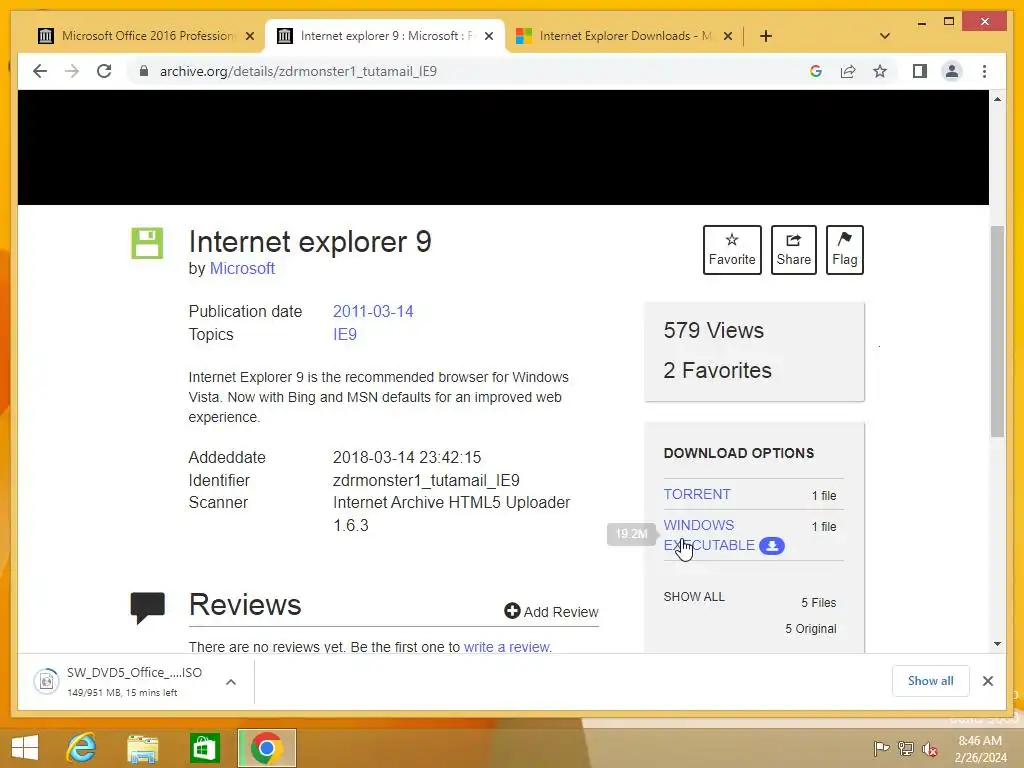Click SHOW ALL download files
This screenshot has width=1024, height=768.
point(694,597)
